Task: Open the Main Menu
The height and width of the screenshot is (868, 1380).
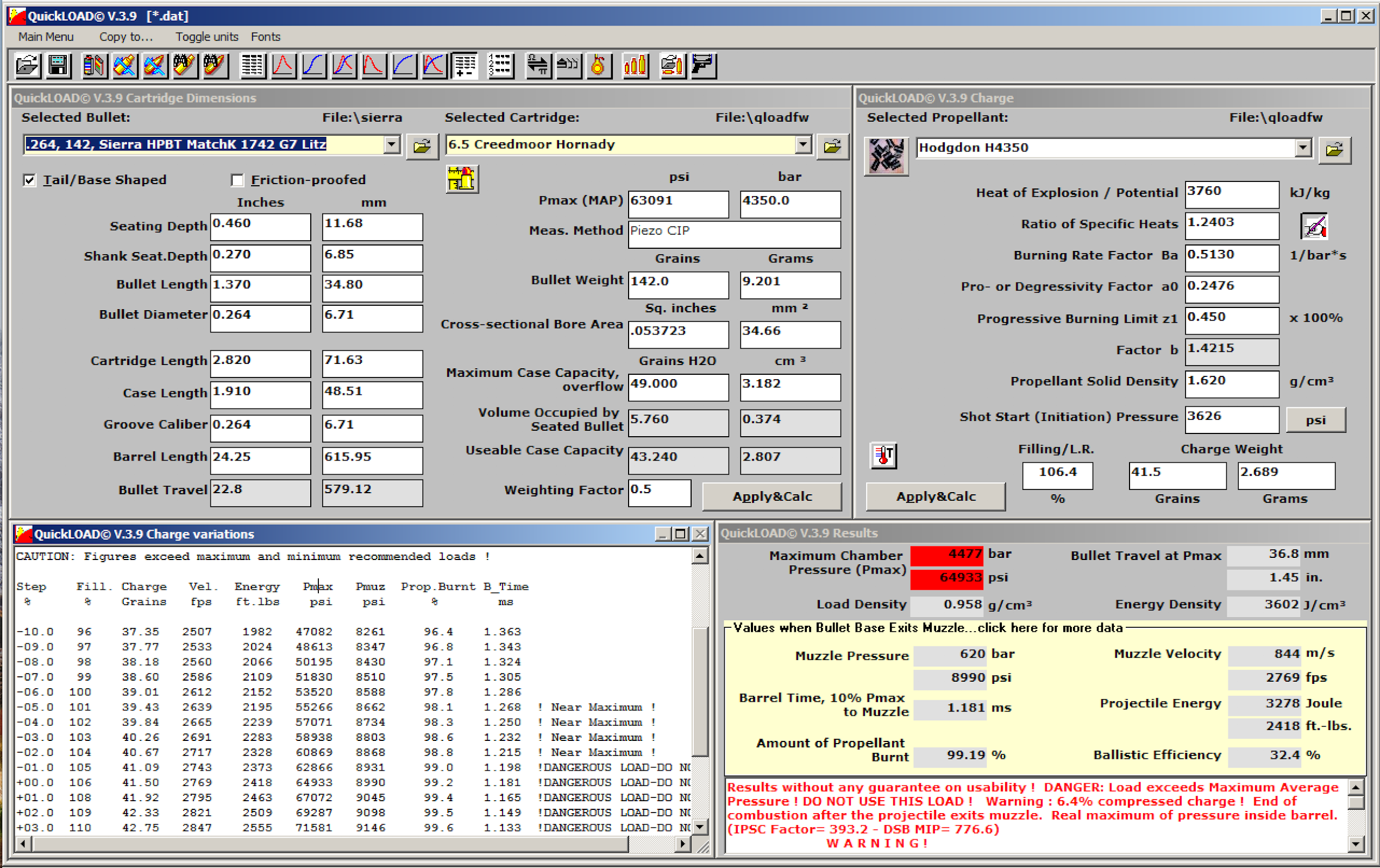Action: [x=46, y=37]
